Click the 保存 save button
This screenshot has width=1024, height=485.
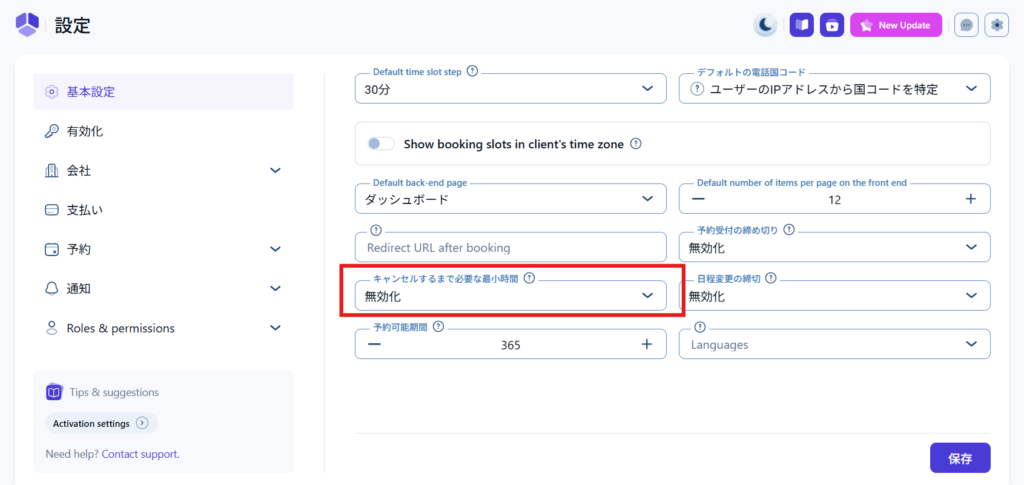959,458
